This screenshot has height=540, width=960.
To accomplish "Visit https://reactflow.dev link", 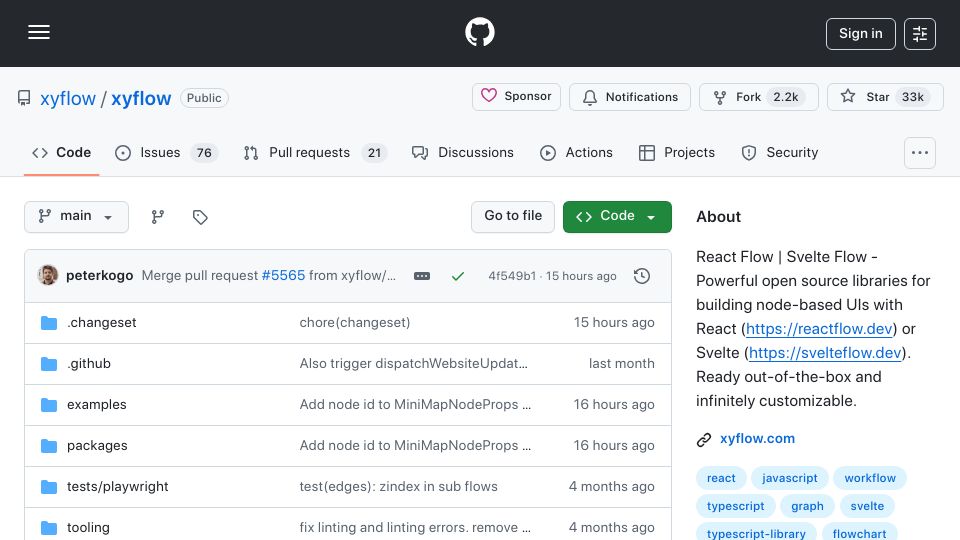I will point(819,329).
